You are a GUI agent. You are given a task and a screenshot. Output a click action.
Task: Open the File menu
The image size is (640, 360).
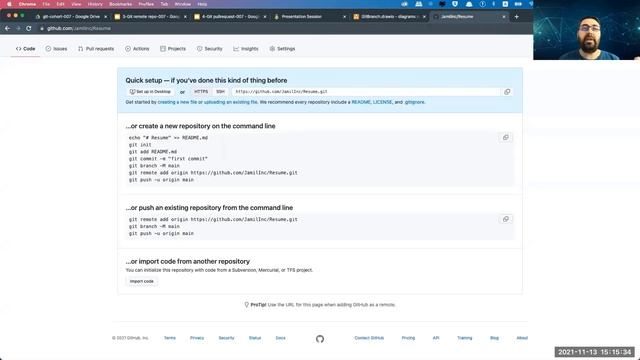point(46,4)
